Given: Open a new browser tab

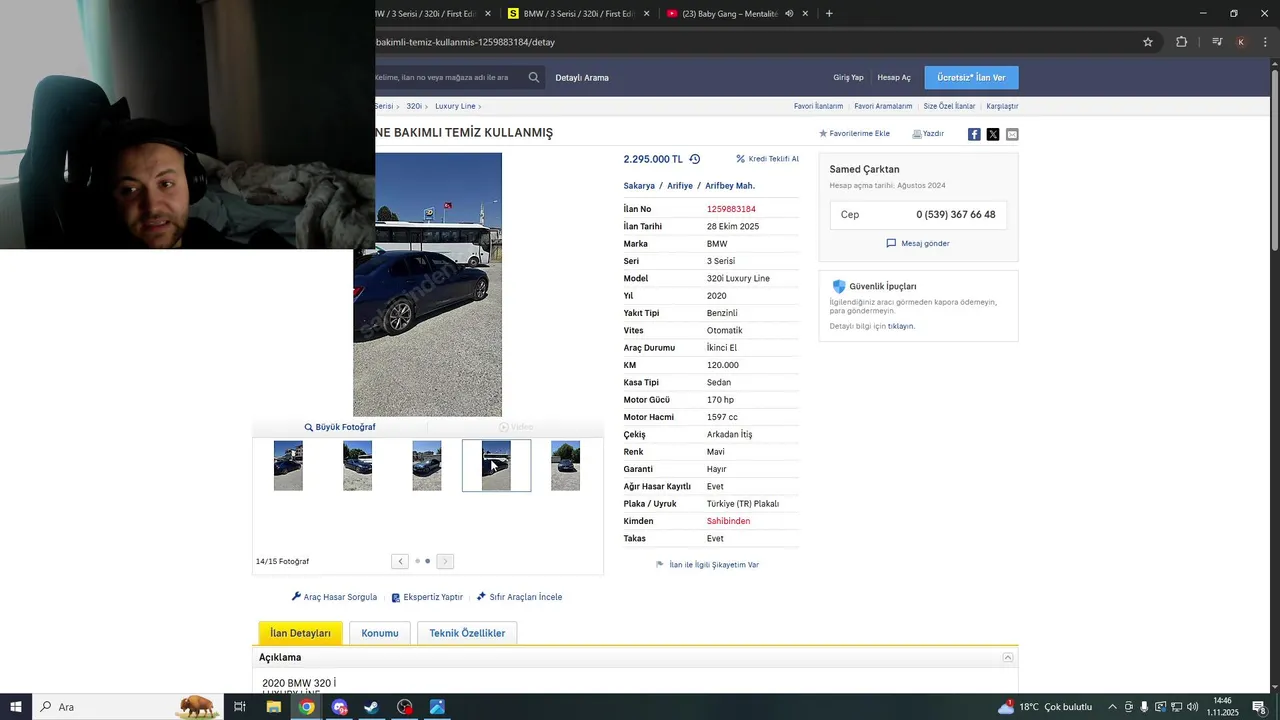Looking at the screenshot, I should click(x=829, y=14).
